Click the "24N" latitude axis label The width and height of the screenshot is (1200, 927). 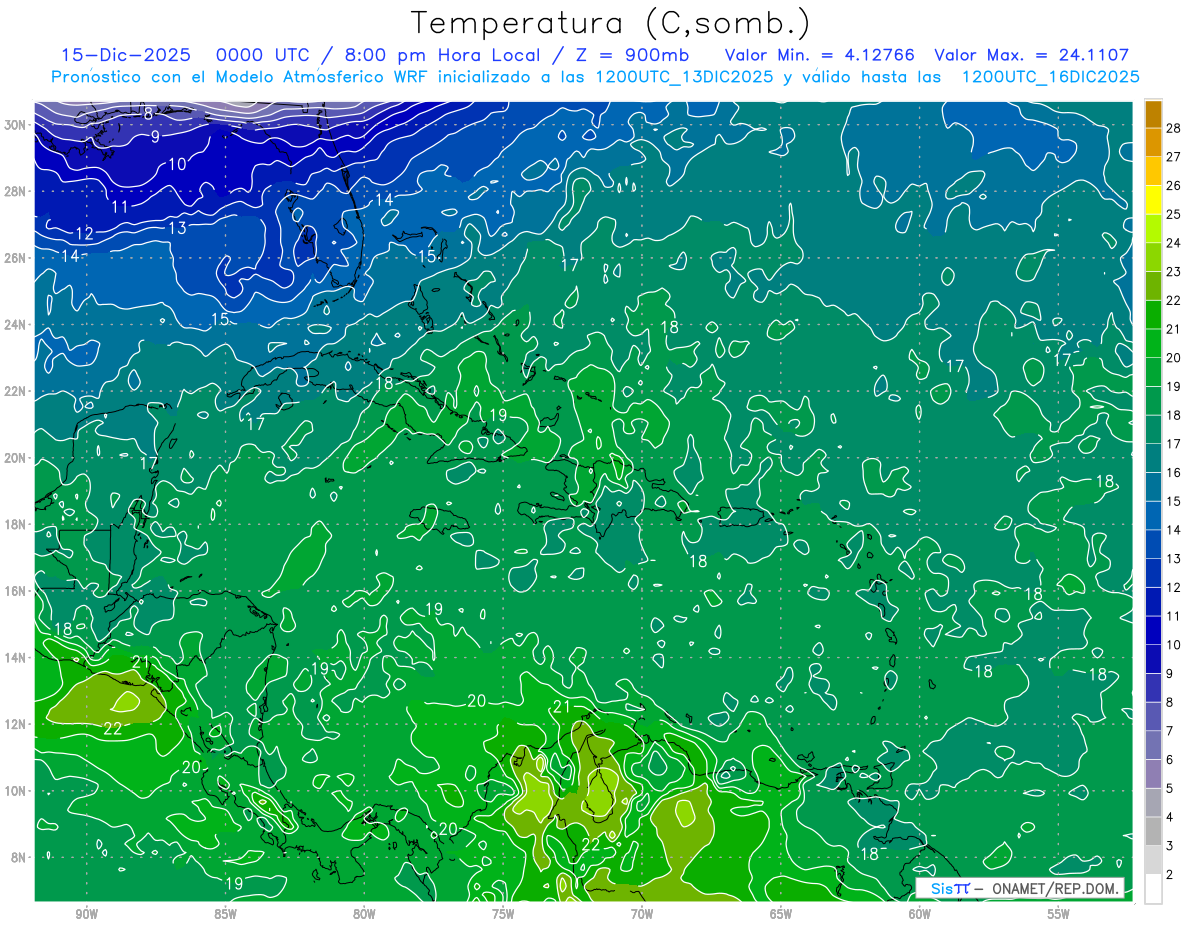(x=17, y=324)
